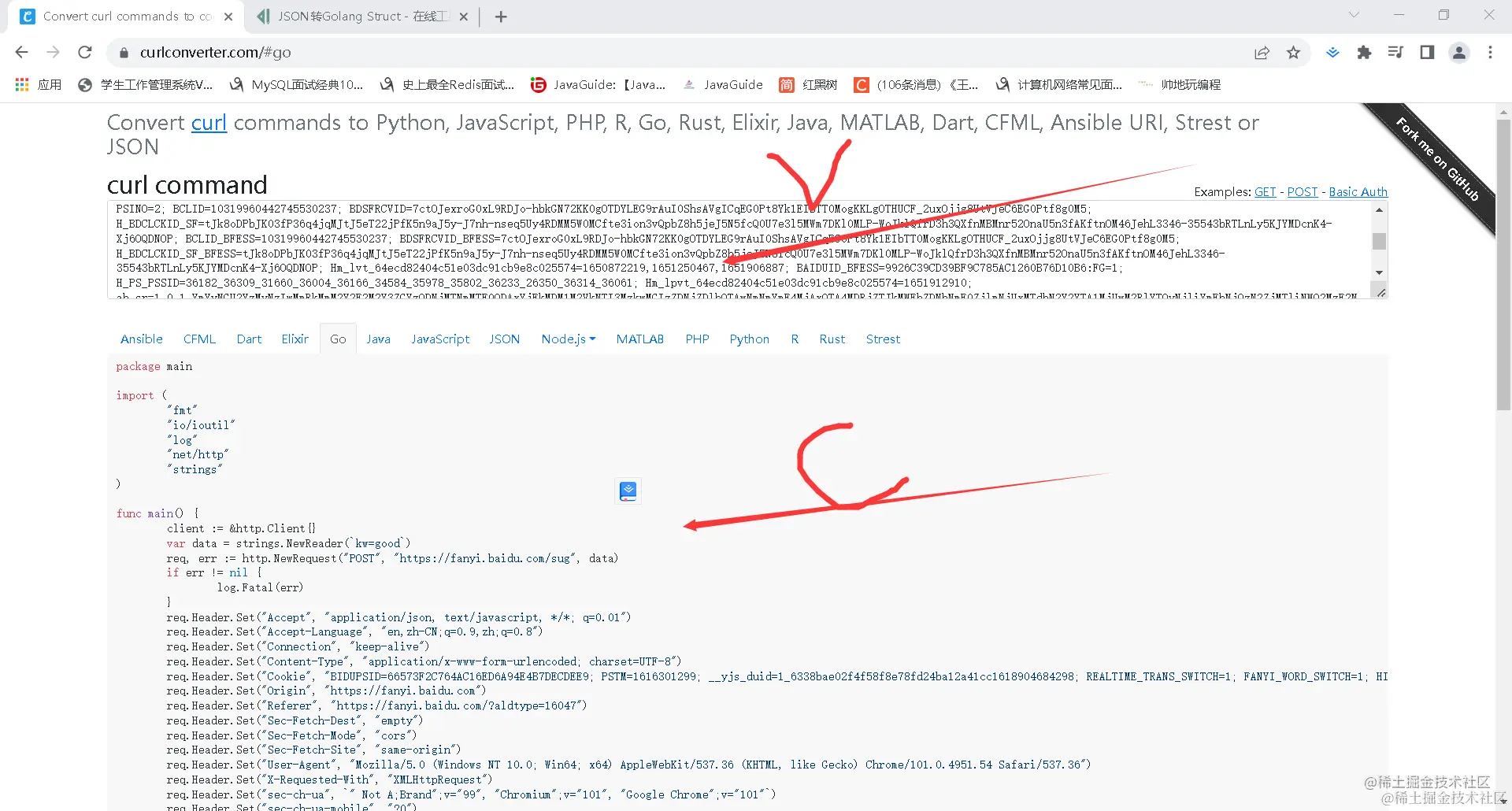This screenshot has height=811, width=1512.
Task: Toggle the browser side panel
Action: pyautogui.click(x=1427, y=53)
